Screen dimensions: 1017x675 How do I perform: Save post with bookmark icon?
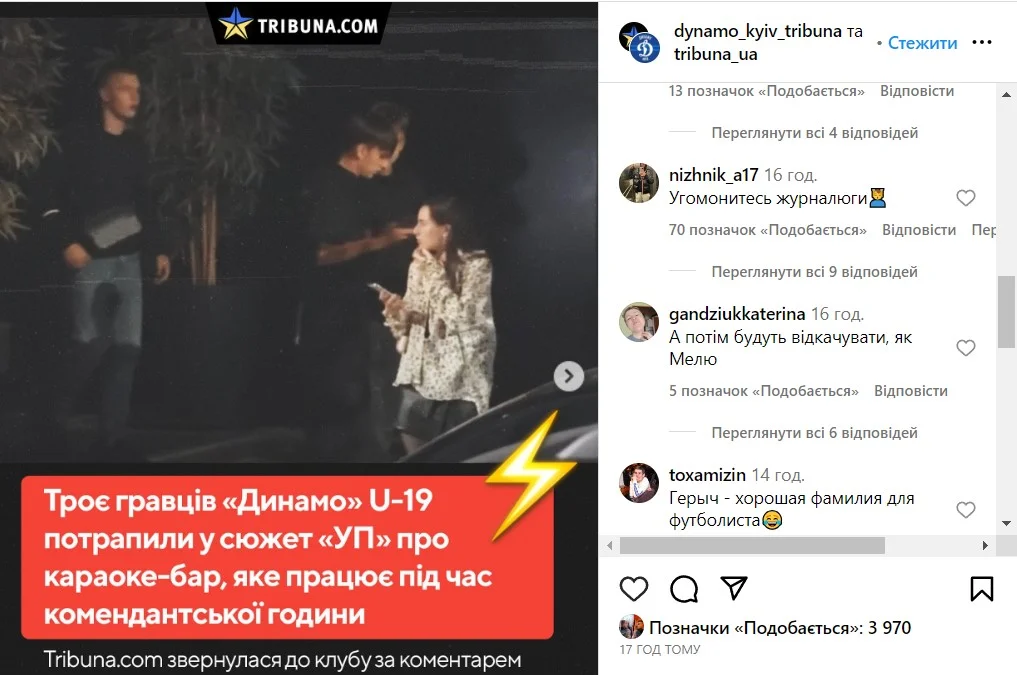[x=981, y=589]
